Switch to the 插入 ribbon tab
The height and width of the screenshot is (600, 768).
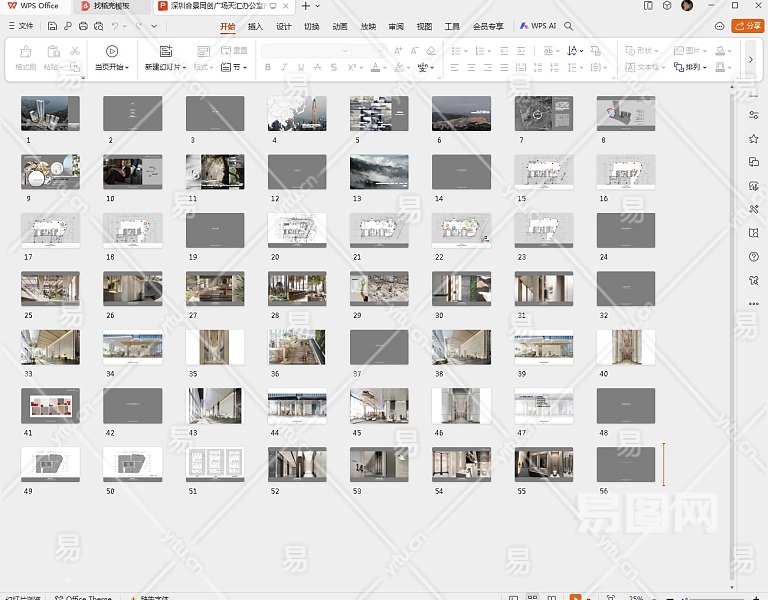[x=255, y=26]
